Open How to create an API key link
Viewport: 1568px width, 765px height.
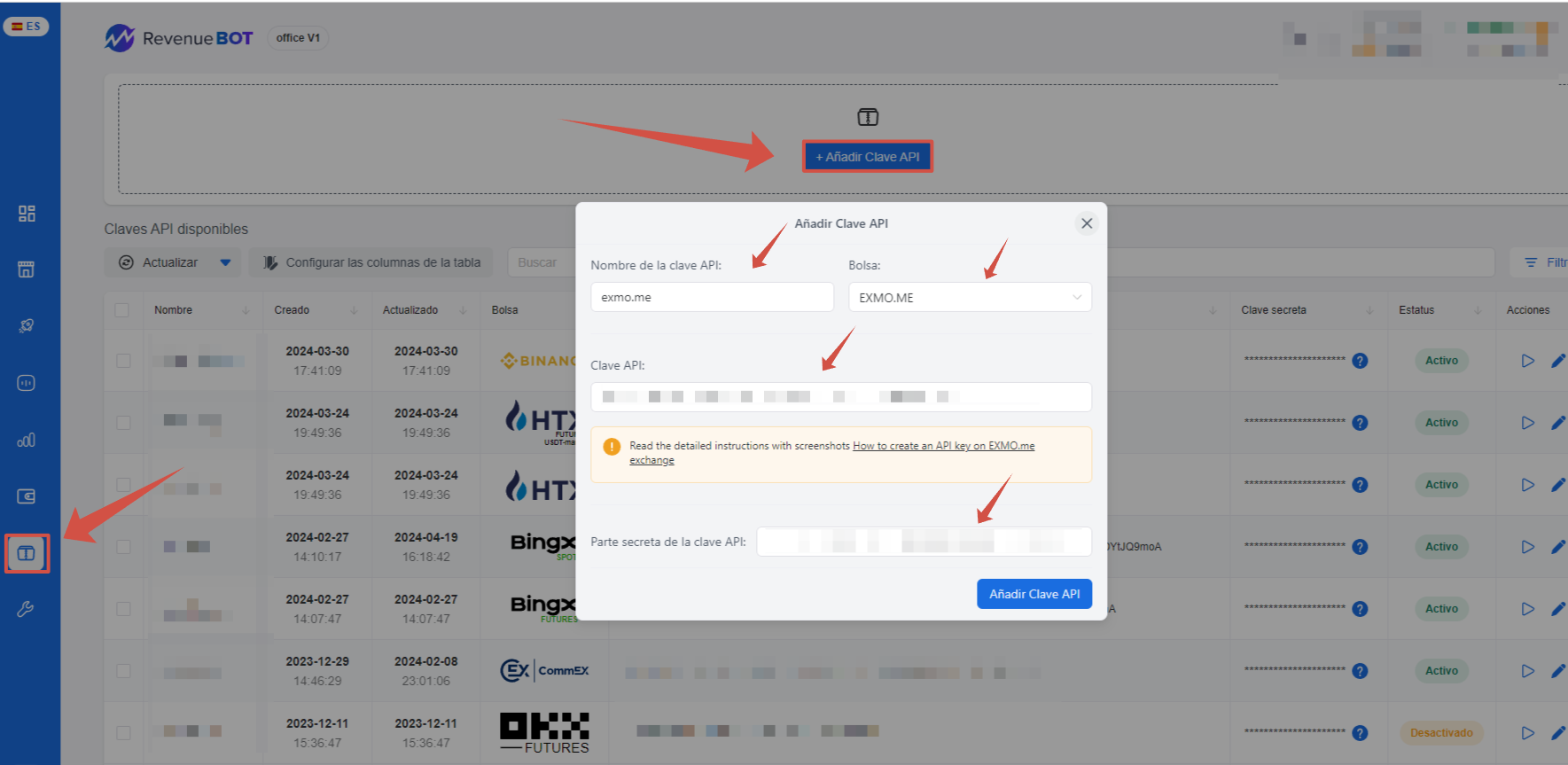click(832, 453)
